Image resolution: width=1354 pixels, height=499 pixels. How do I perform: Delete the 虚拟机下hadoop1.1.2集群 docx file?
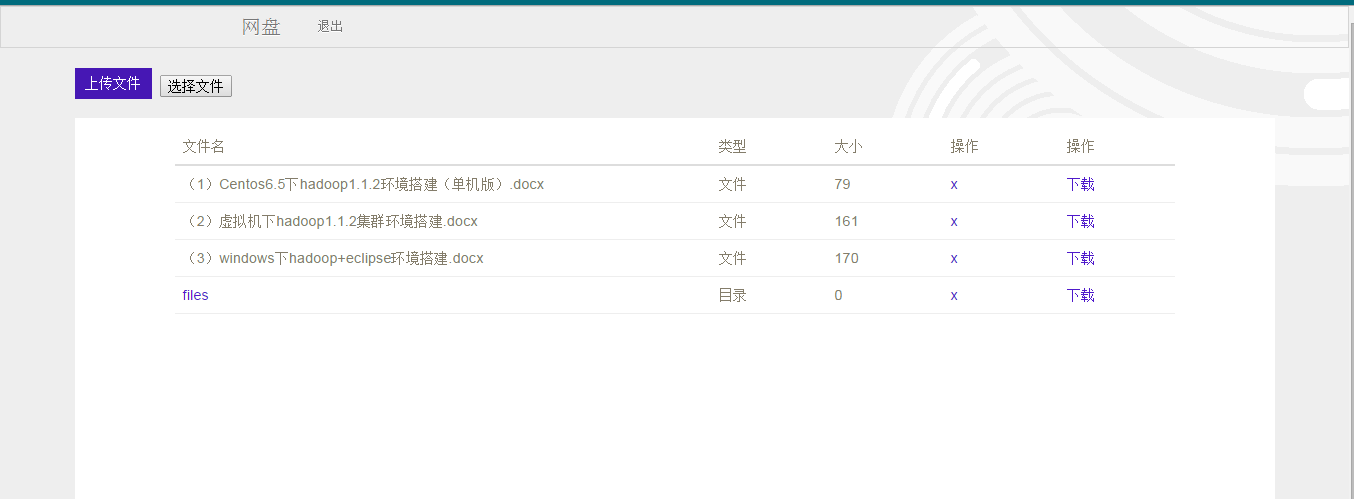[x=954, y=221]
